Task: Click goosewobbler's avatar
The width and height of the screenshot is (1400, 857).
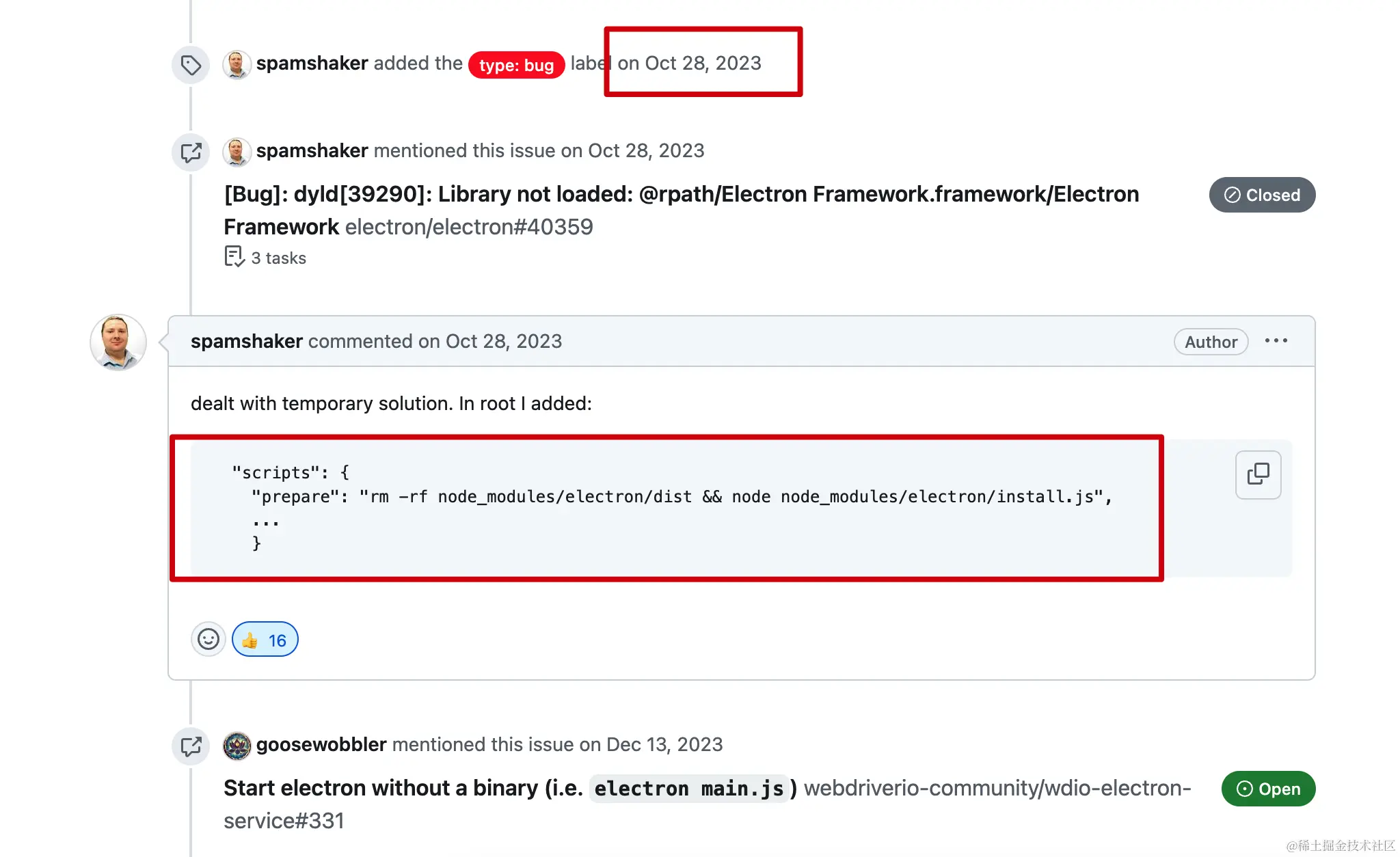Action: click(x=237, y=746)
